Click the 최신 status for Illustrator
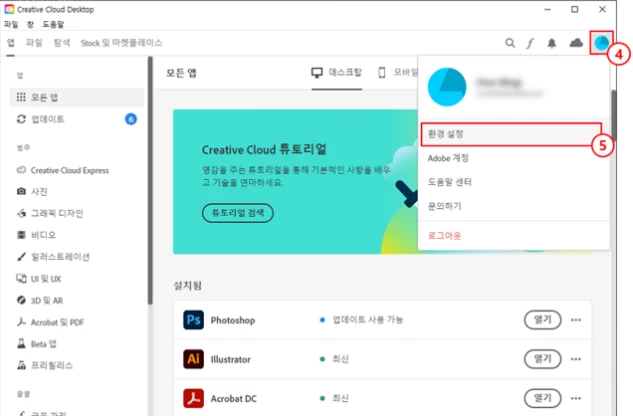 (x=341, y=359)
